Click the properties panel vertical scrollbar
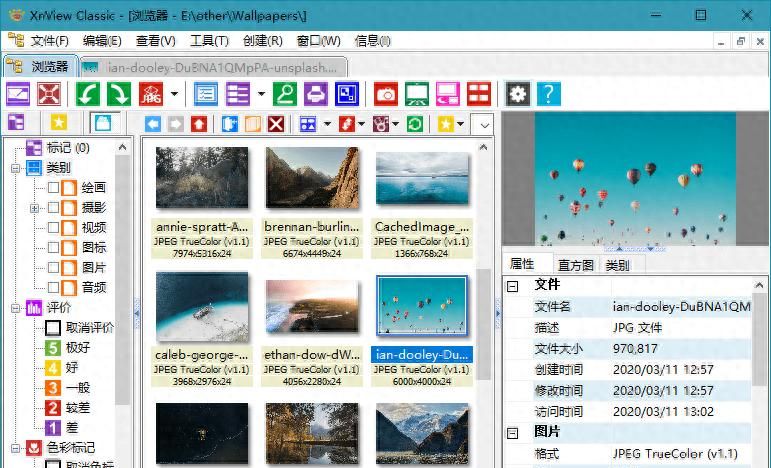Screen dimensions: 771x468 click(x=759, y=339)
